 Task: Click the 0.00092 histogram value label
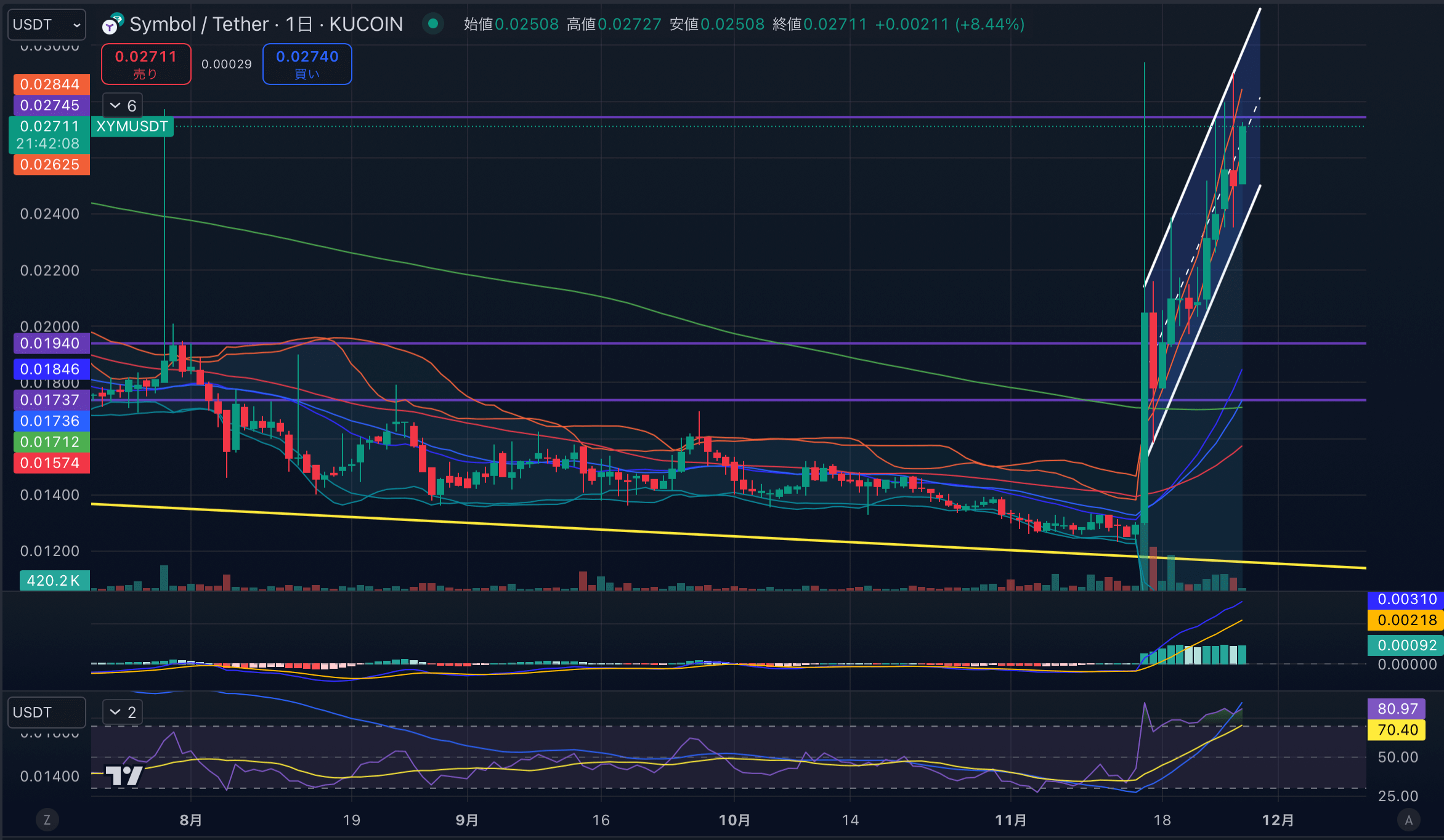(1406, 645)
